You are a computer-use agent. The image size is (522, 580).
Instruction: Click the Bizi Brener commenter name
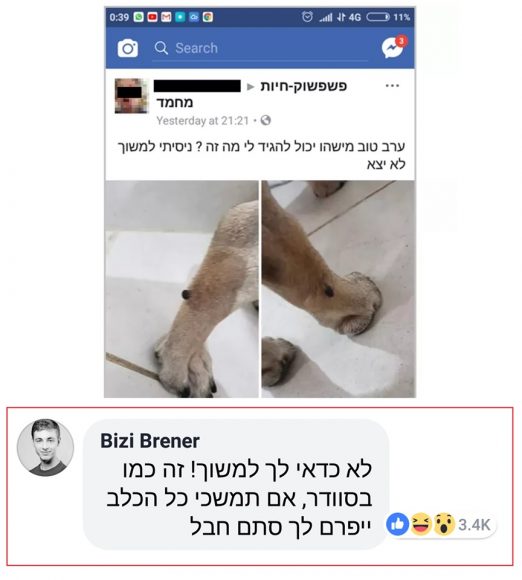pyautogui.click(x=150, y=441)
